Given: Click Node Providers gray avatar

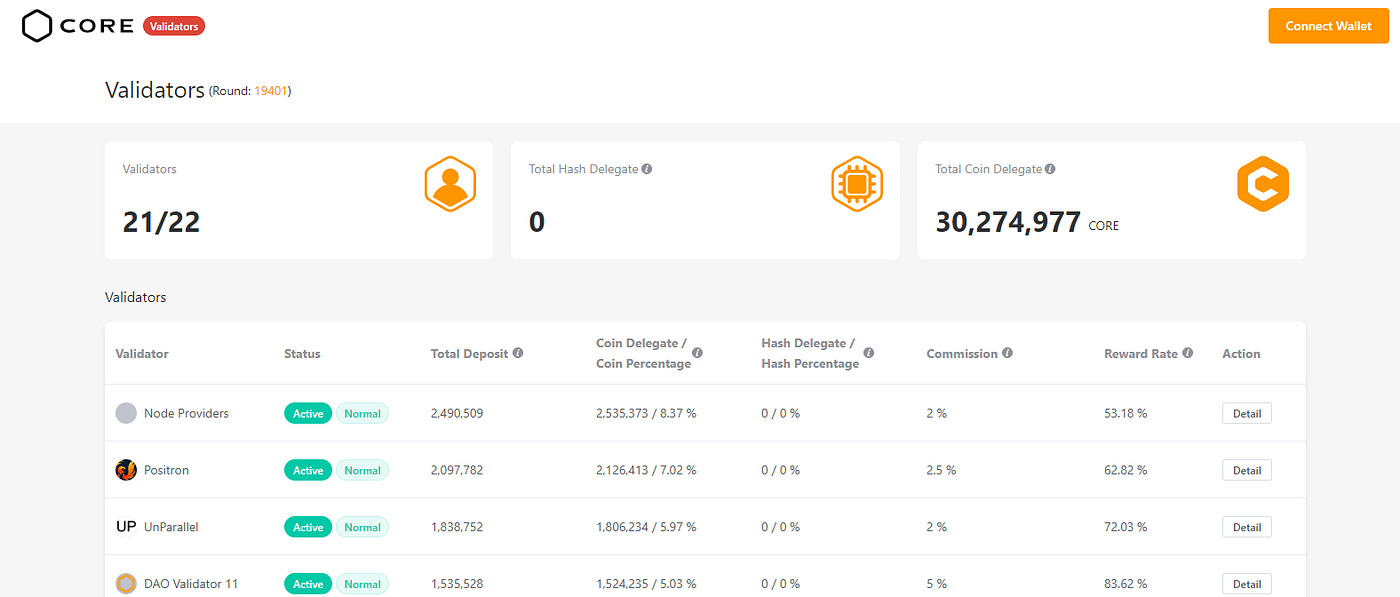Looking at the screenshot, I should (126, 413).
